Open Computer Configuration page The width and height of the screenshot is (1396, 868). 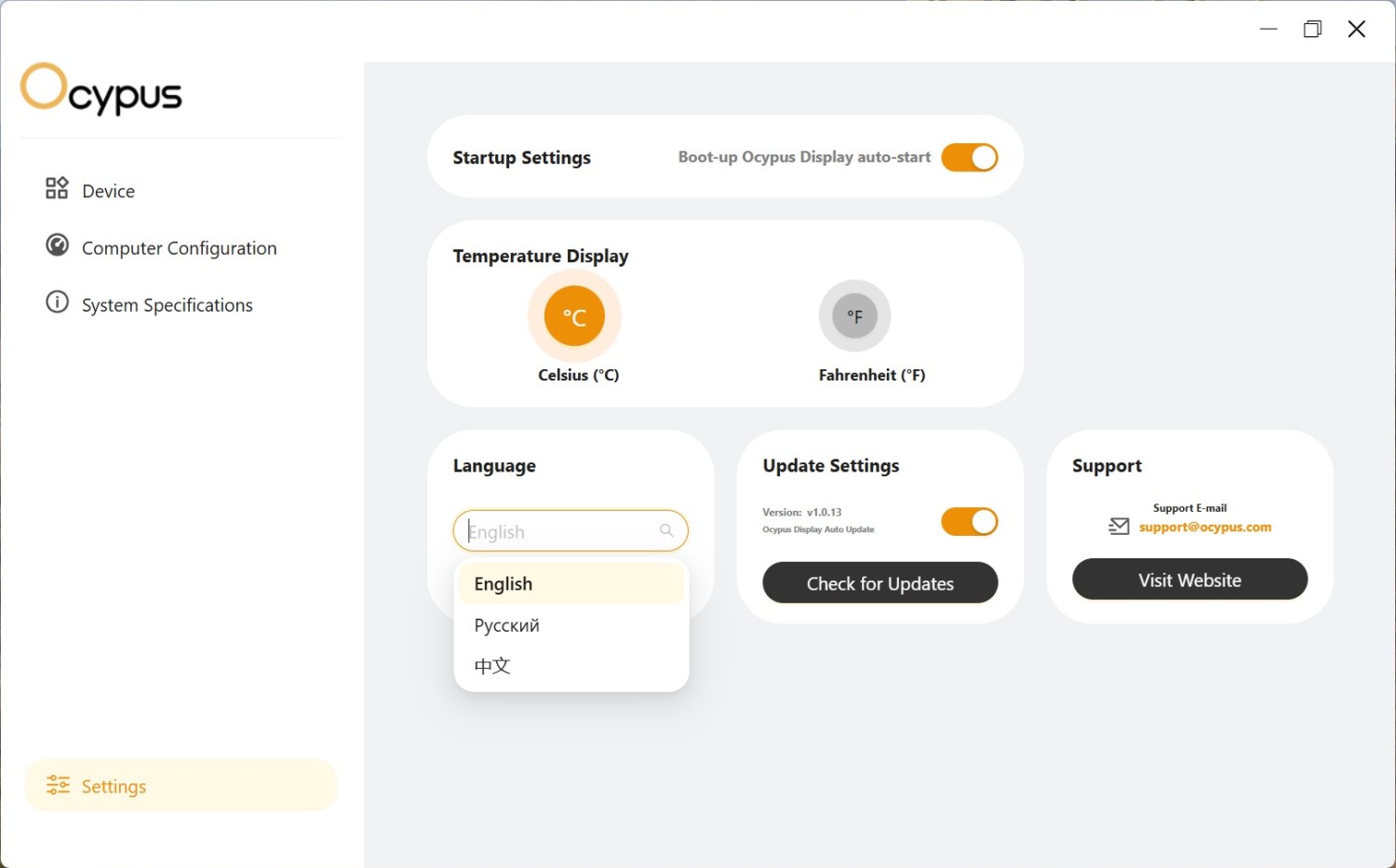tap(179, 248)
